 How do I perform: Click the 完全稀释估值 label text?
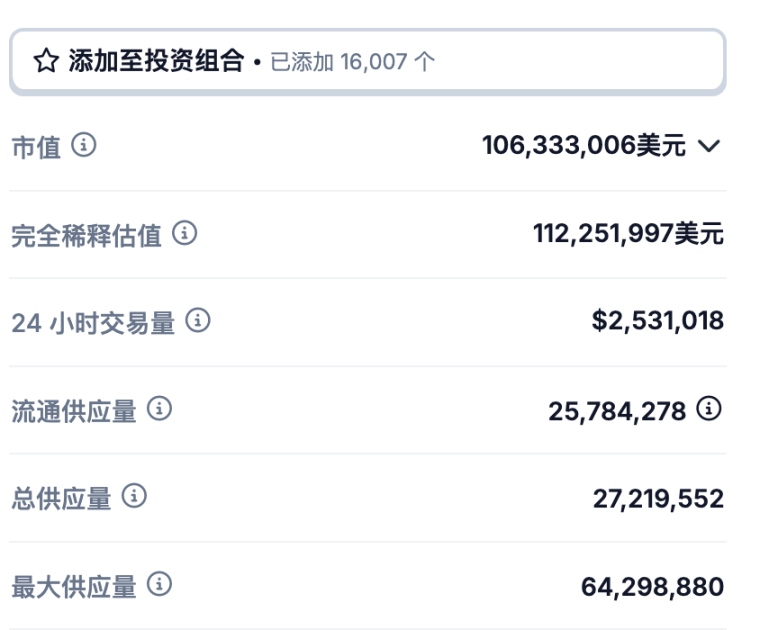coord(86,235)
